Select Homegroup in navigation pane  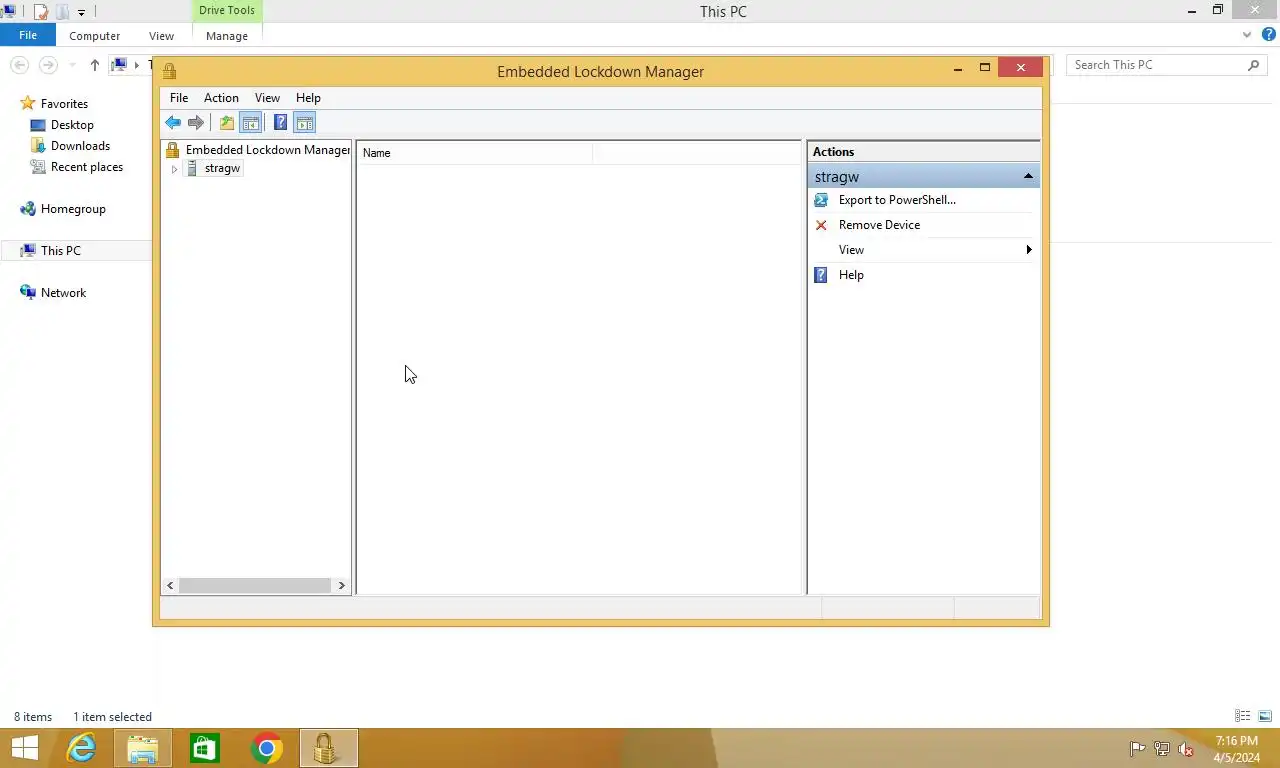73,209
